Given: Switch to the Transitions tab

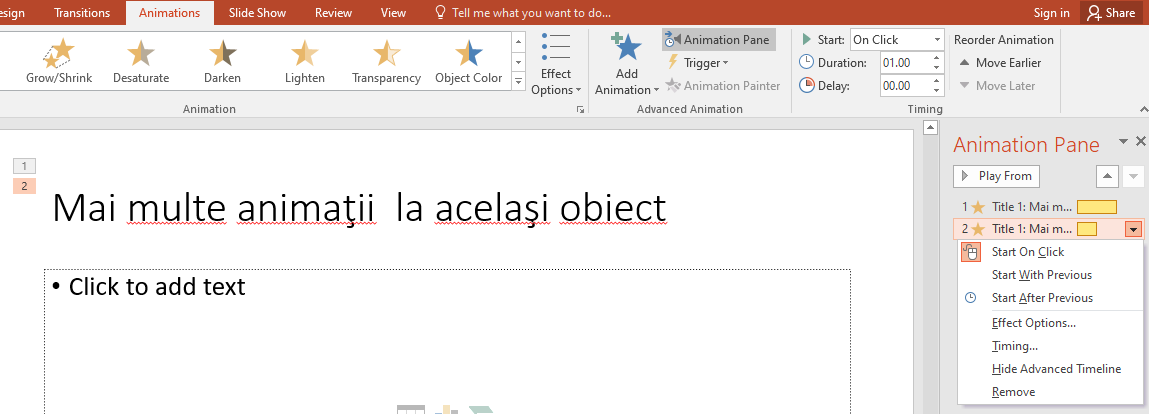Looking at the screenshot, I should 83,13.
